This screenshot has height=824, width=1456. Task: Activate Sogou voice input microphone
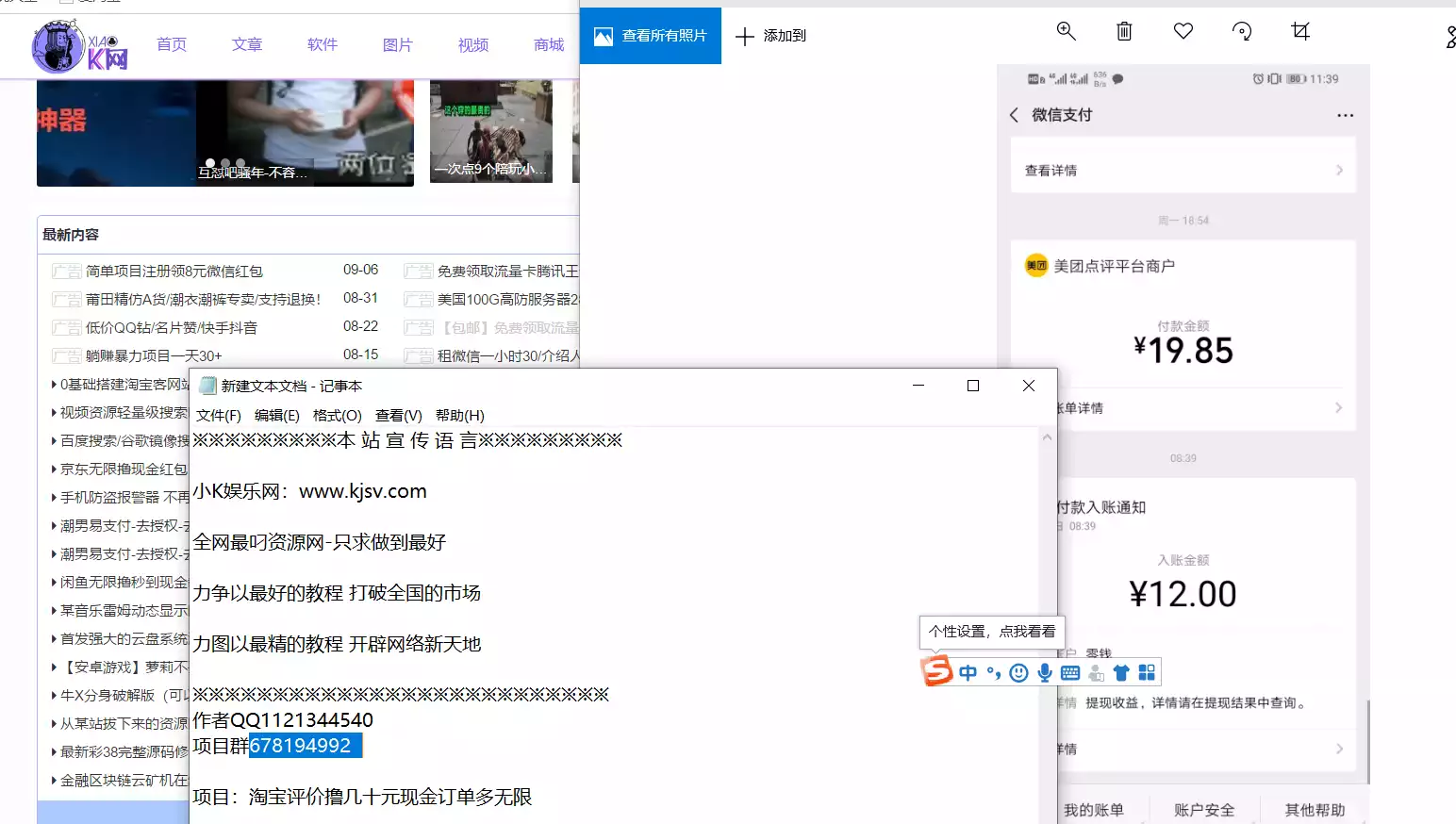pyautogui.click(x=1045, y=672)
